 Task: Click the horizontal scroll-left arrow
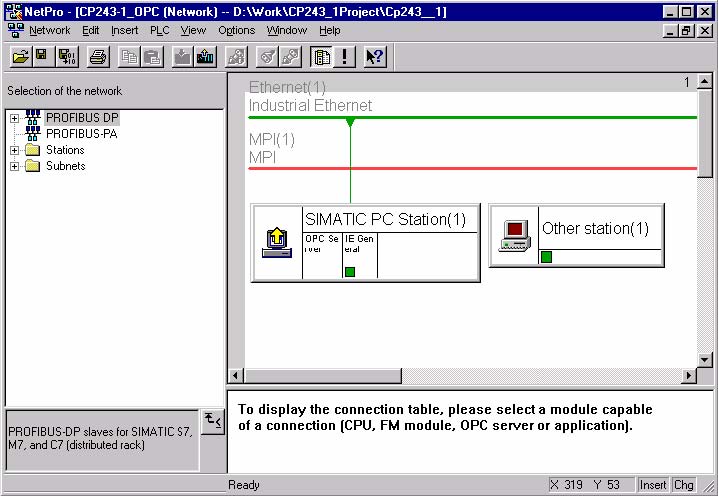tap(235, 376)
